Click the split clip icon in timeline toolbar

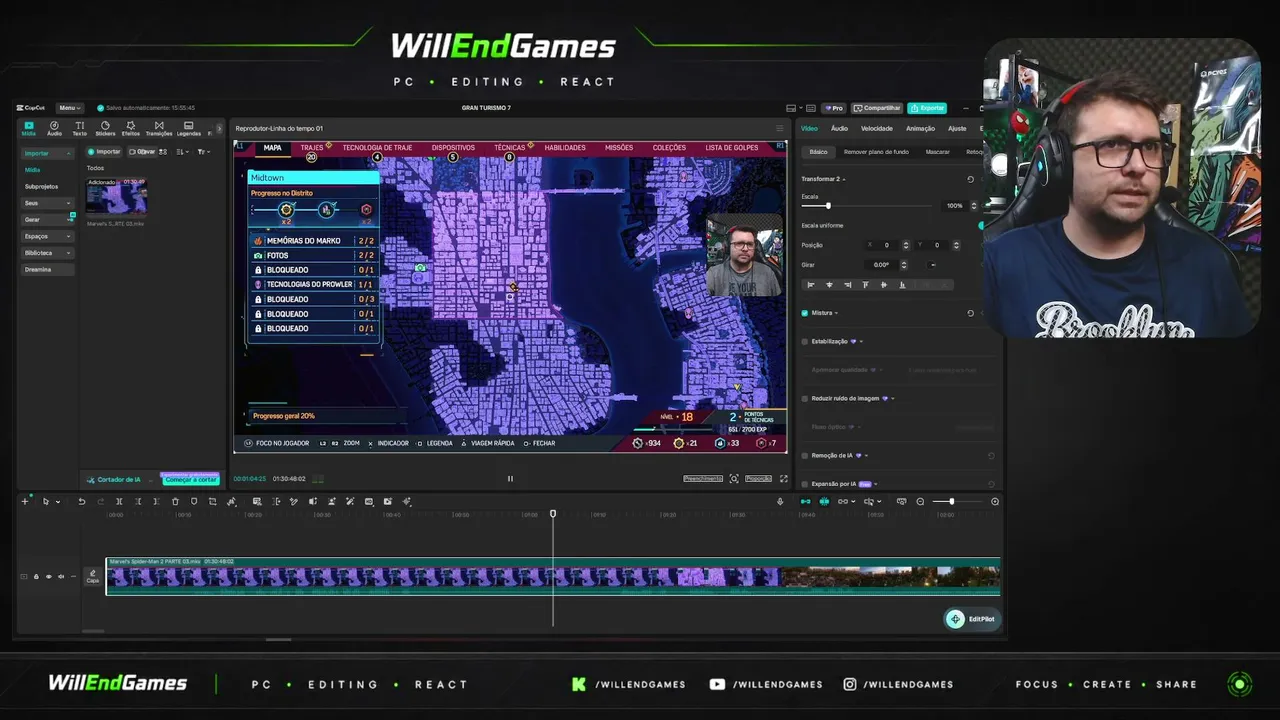119,502
